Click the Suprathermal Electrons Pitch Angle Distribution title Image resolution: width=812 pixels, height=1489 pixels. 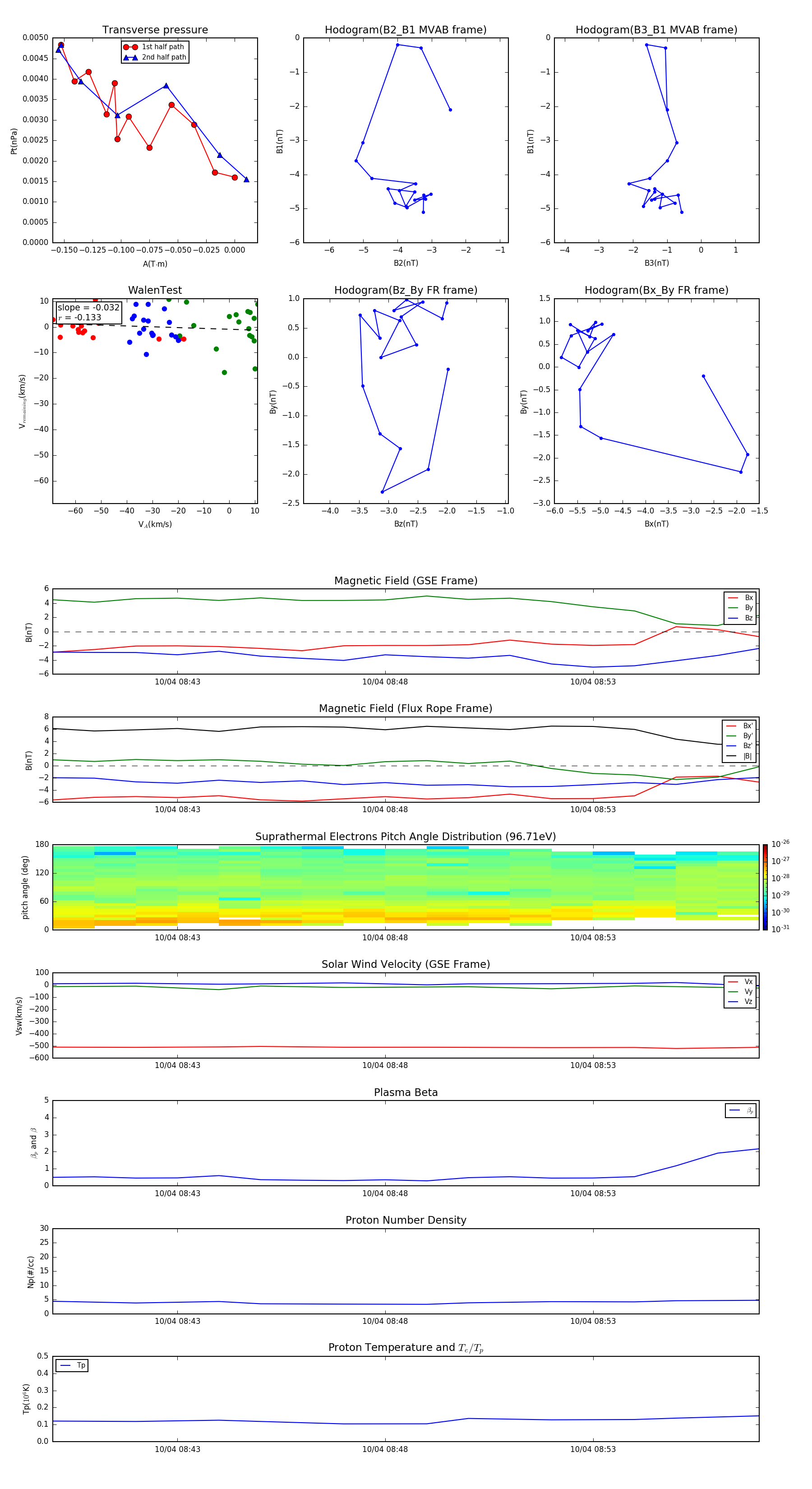pyautogui.click(x=406, y=837)
